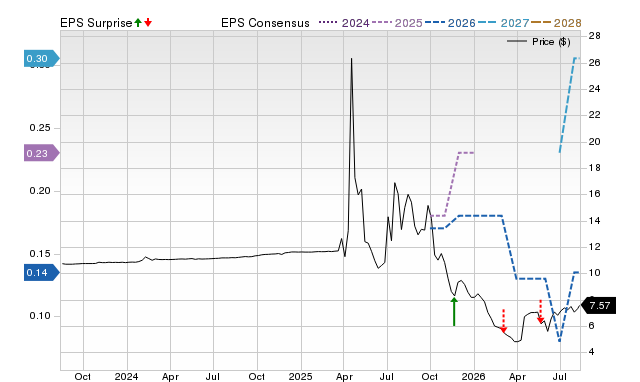The width and height of the screenshot is (640, 382).
Task: Click the 0.14 dark-blue value tag
Action: point(42,273)
